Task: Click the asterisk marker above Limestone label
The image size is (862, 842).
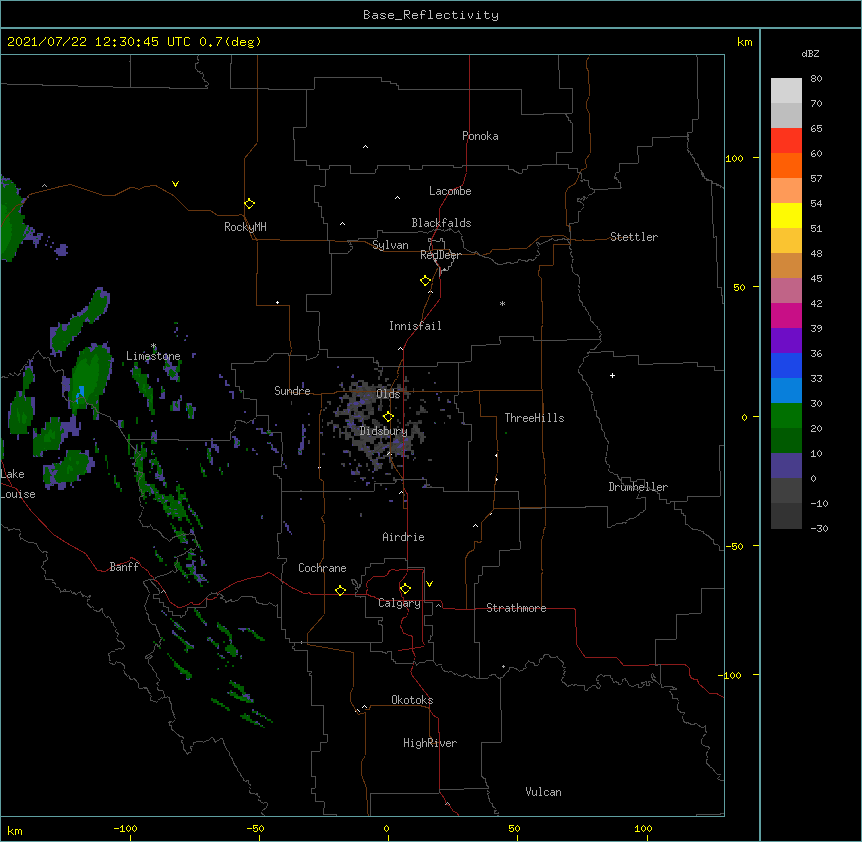Action: point(153,346)
